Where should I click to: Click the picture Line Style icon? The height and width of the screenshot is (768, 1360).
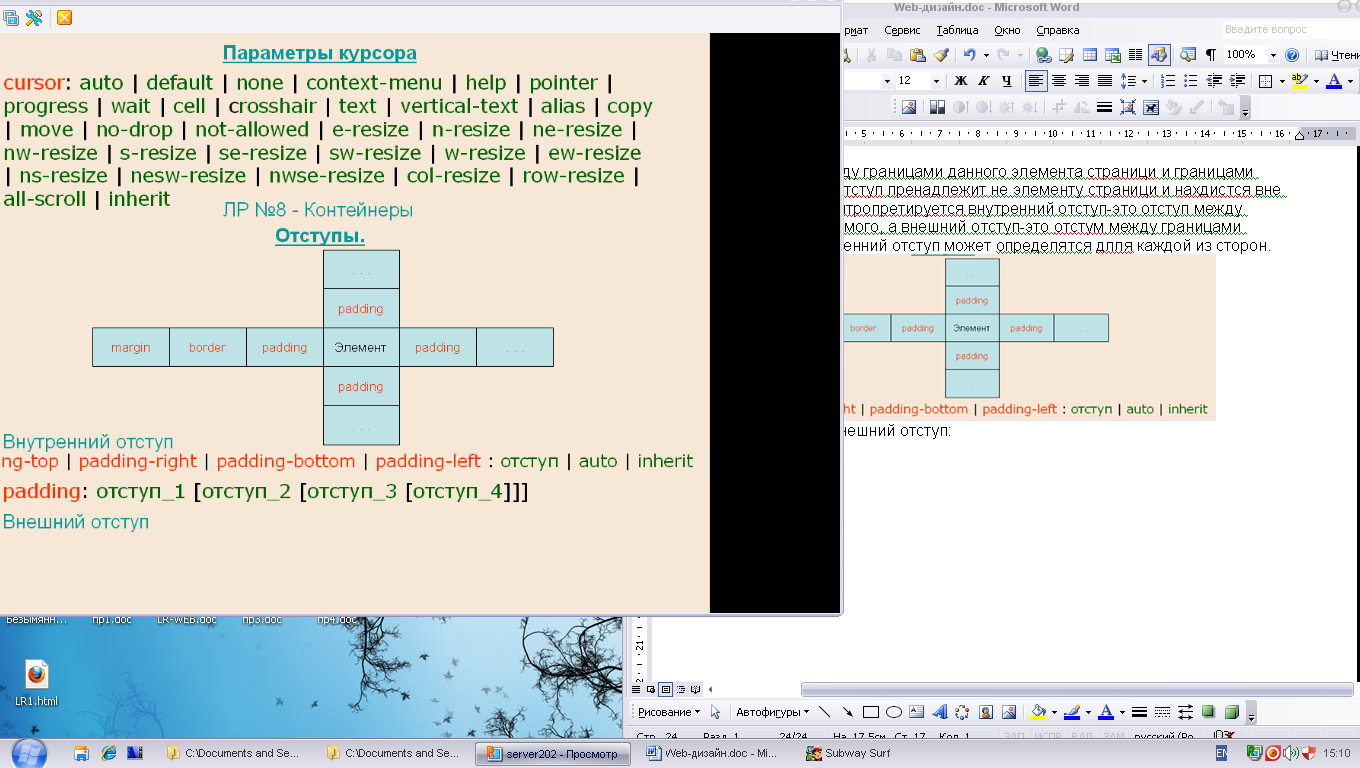1105,107
